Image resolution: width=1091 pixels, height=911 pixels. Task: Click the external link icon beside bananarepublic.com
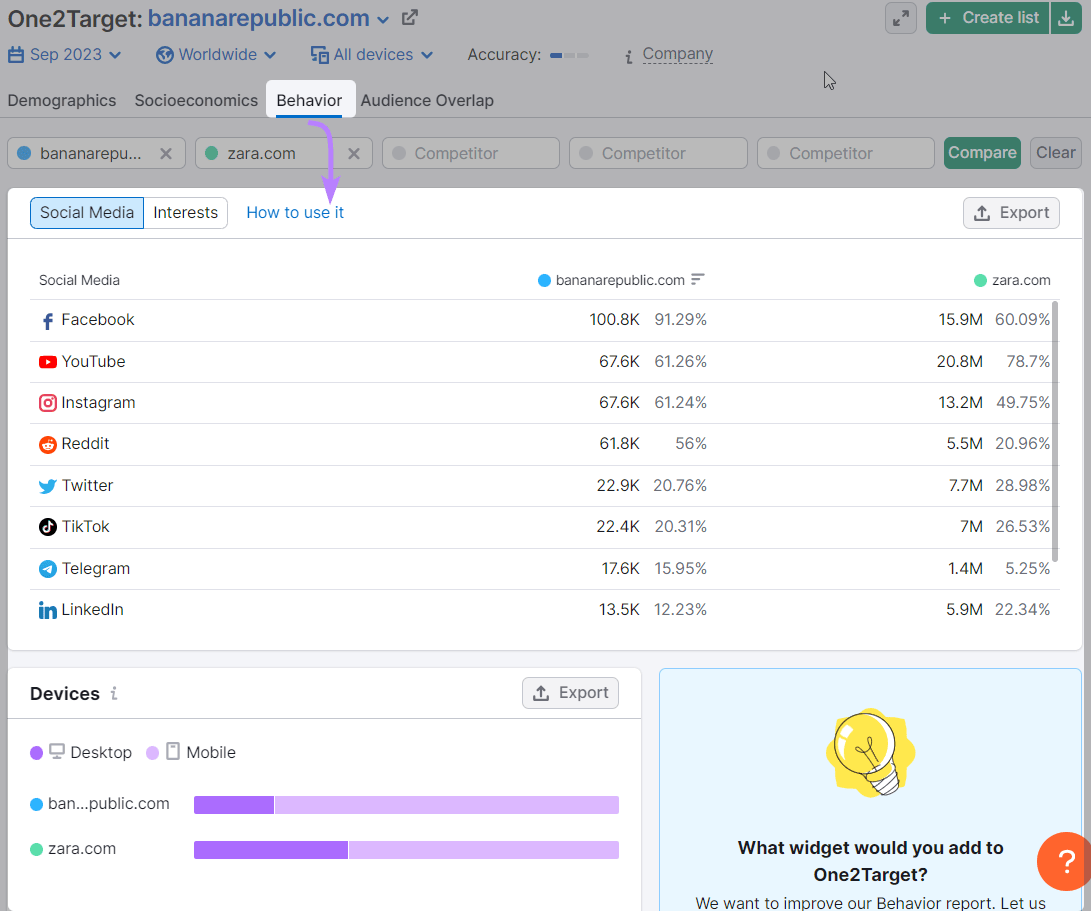coord(409,17)
